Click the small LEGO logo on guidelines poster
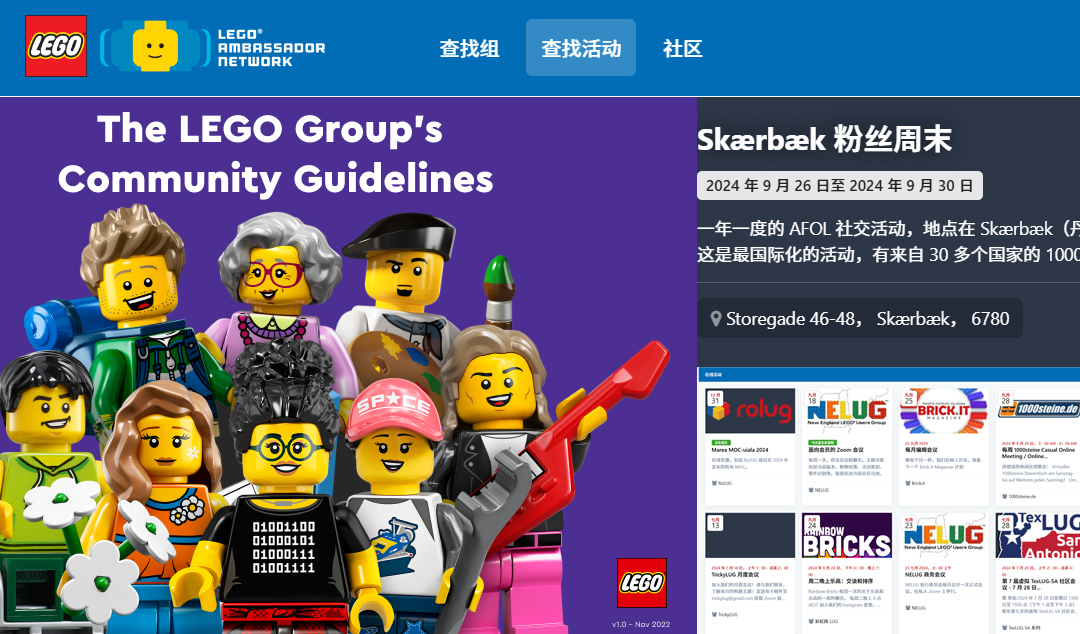 click(x=641, y=582)
